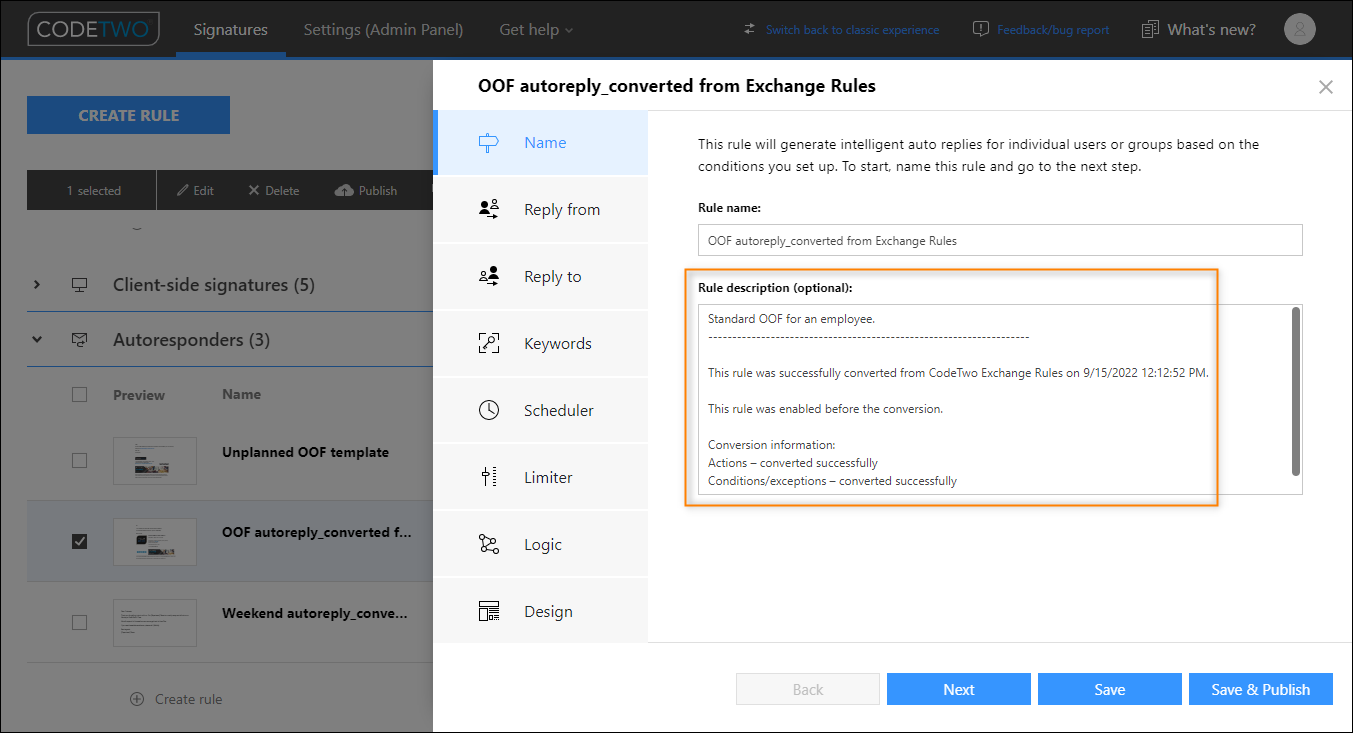The width and height of the screenshot is (1353, 733).
Task: Click the Limiter sliders icon
Action: coord(488,477)
